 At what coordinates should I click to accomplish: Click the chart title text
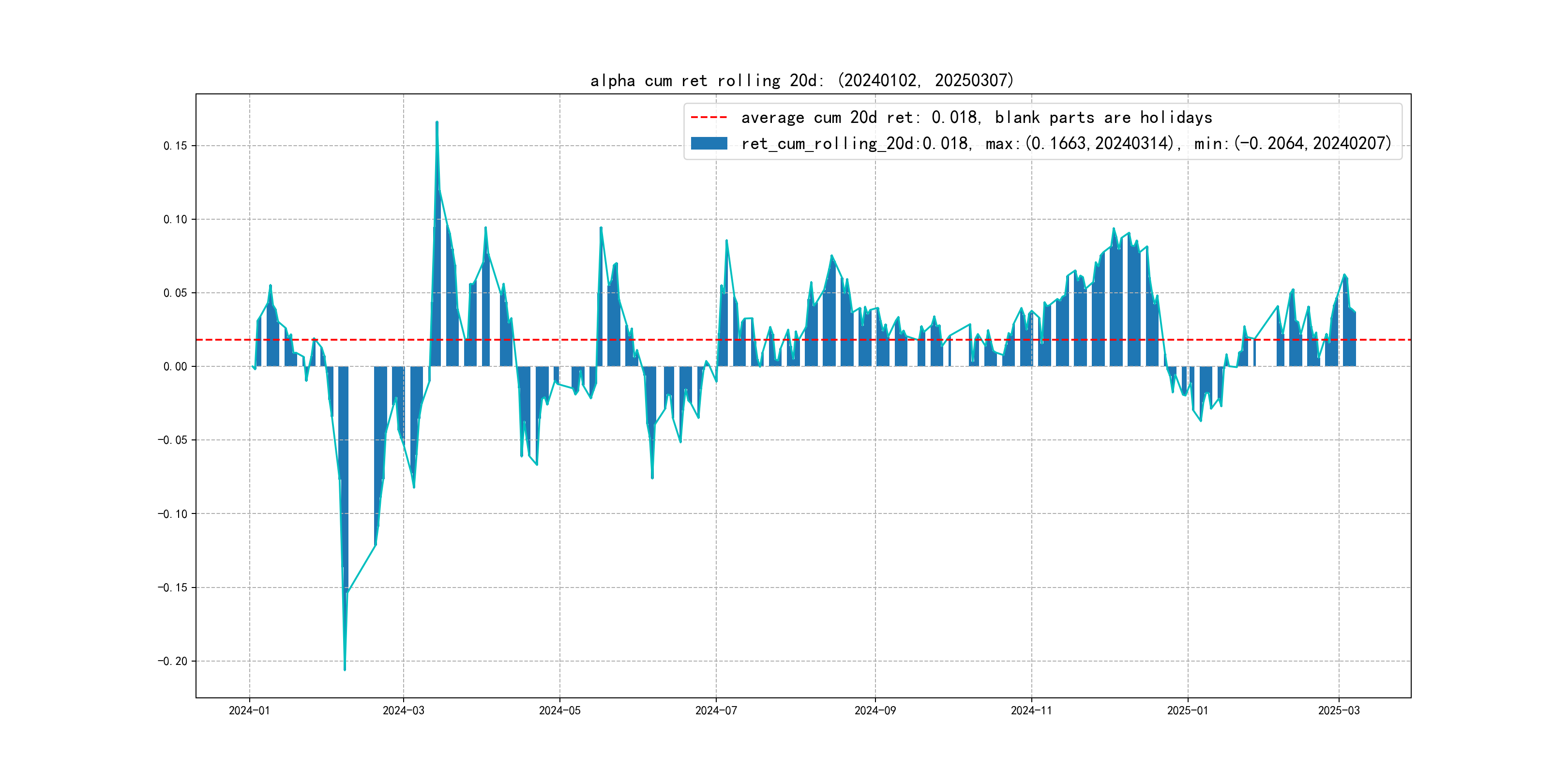pyautogui.click(x=801, y=80)
